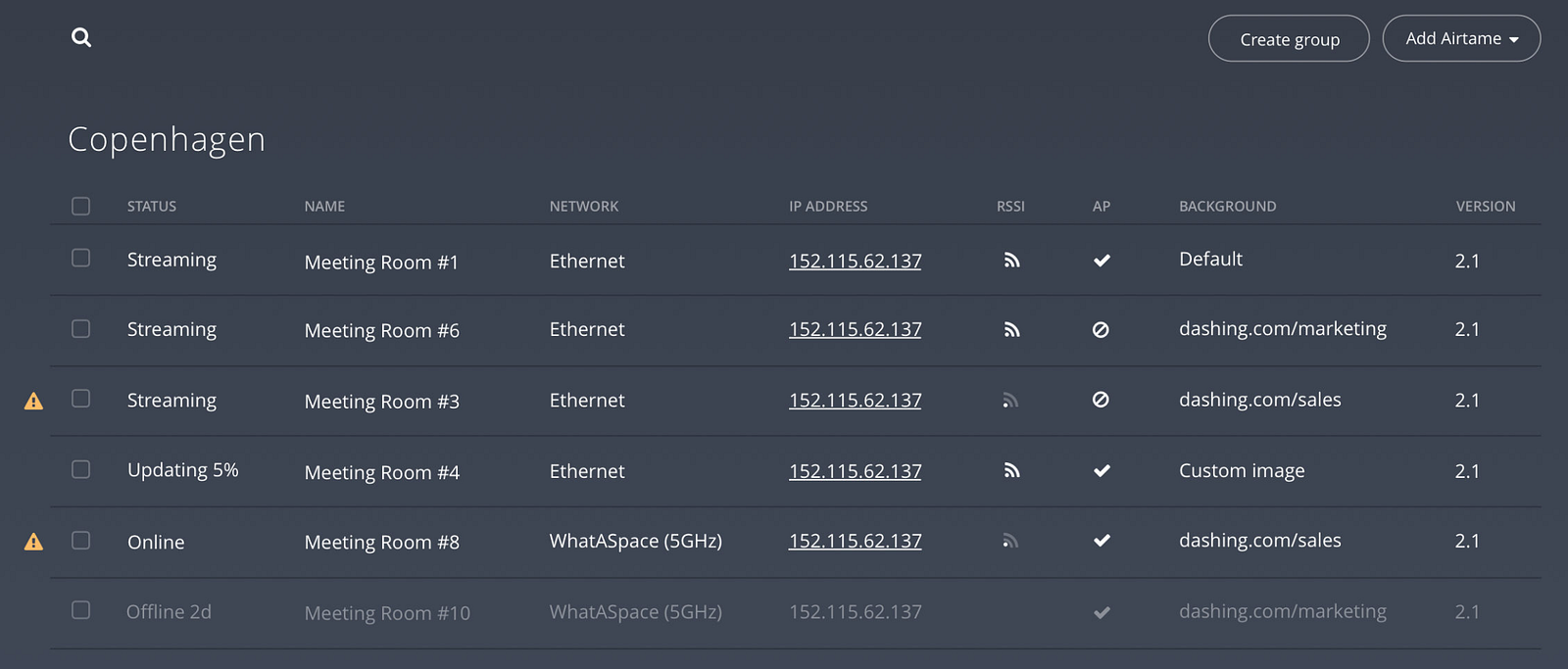Click AP disabled icon for Meeting Room #3
This screenshot has width=1568, height=669.
[1101, 400]
